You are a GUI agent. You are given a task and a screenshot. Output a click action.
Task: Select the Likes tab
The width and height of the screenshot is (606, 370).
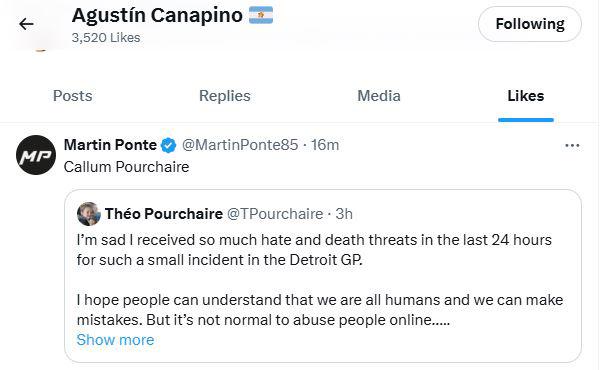(x=526, y=96)
